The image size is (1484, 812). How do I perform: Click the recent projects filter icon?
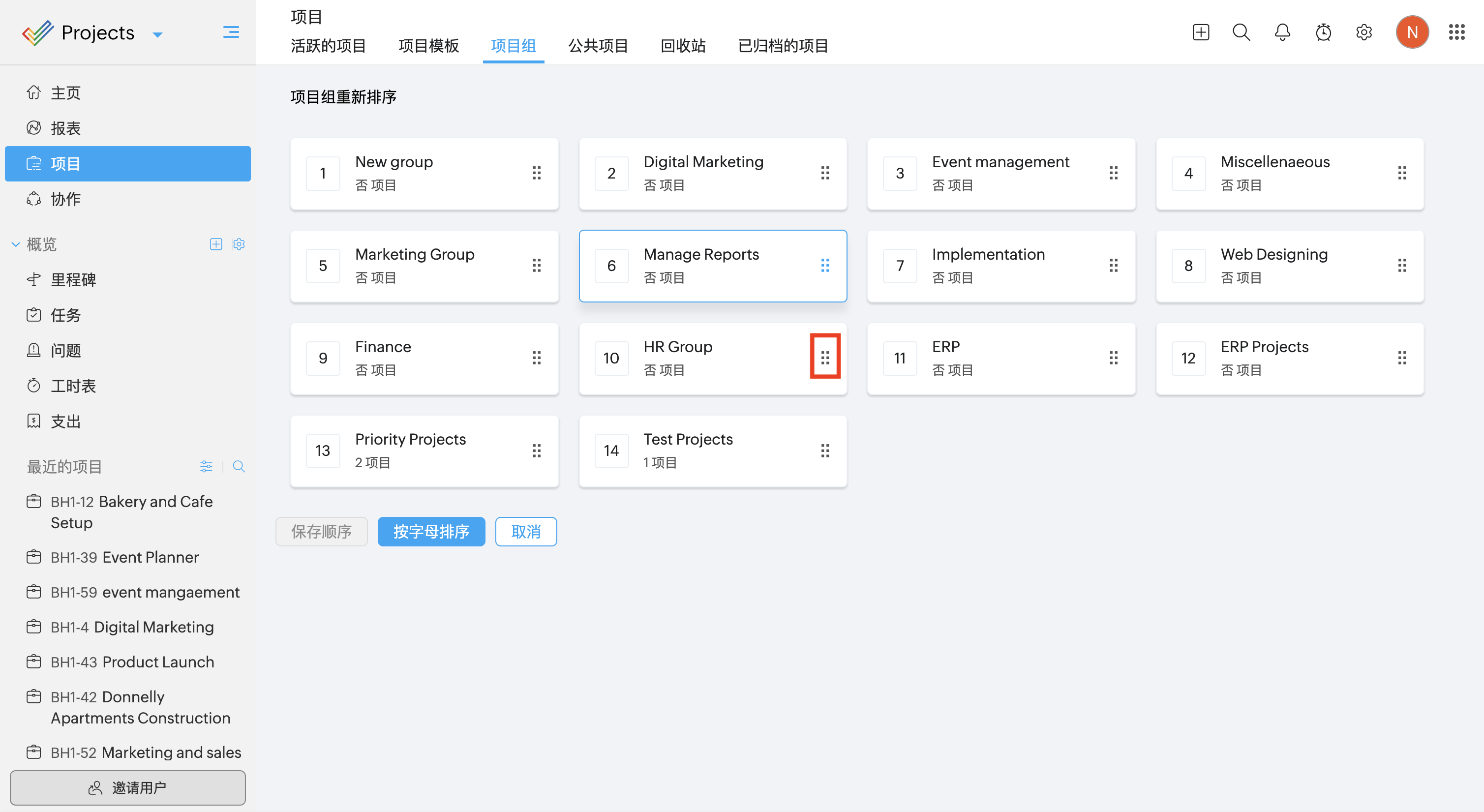coord(206,466)
